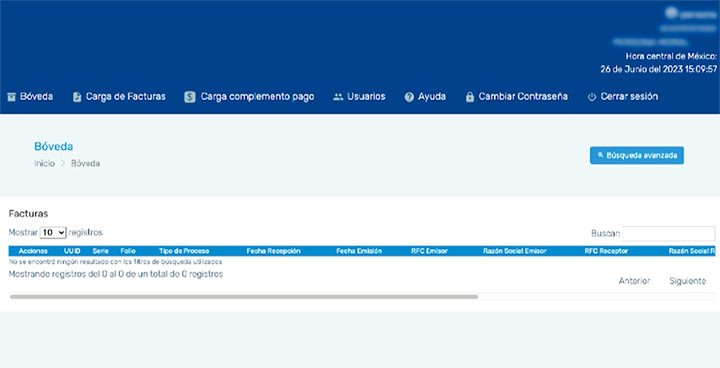This screenshot has width=720, height=368.
Task: Click the Usuarios people icon
Action: 338,97
